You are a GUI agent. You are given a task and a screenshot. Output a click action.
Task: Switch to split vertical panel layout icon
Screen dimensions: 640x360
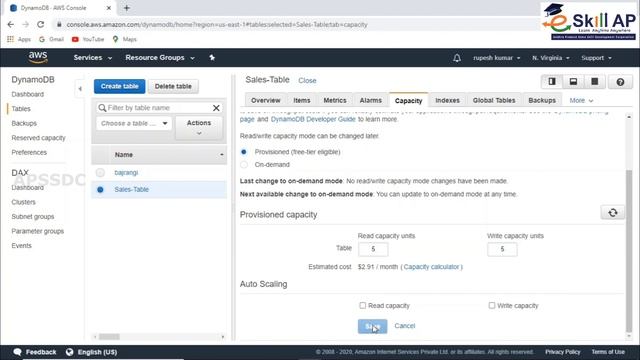[x=552, y=82]
